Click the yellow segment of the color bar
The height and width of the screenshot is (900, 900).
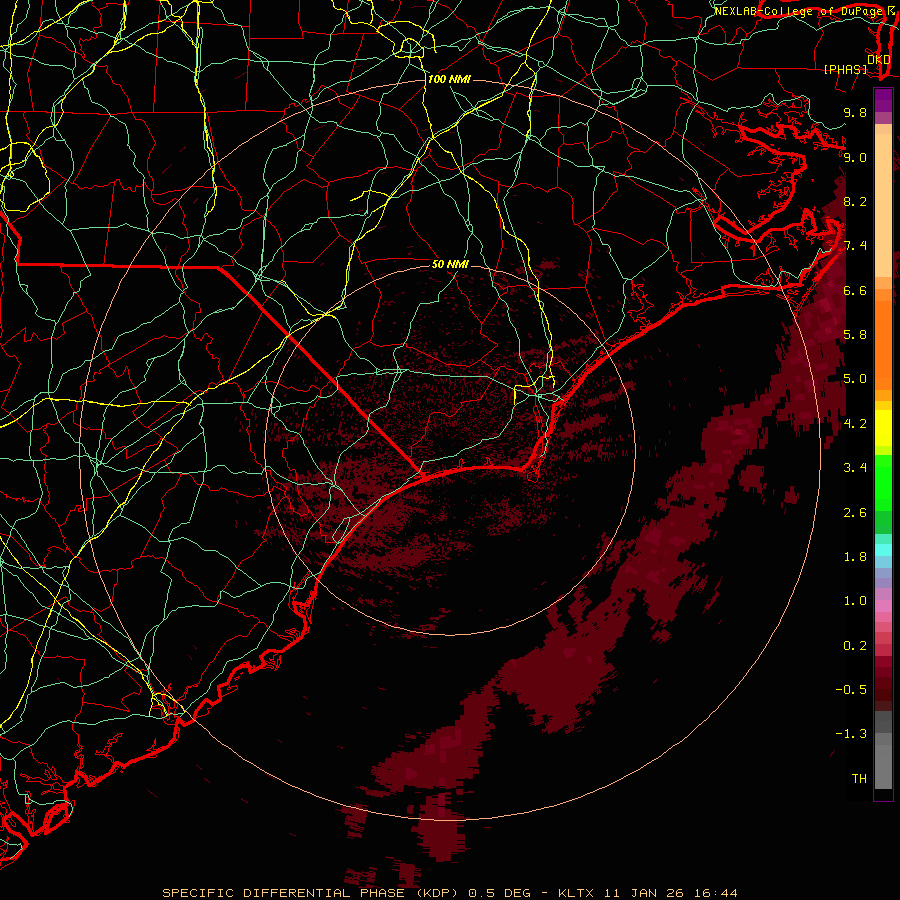coord(883,428)
